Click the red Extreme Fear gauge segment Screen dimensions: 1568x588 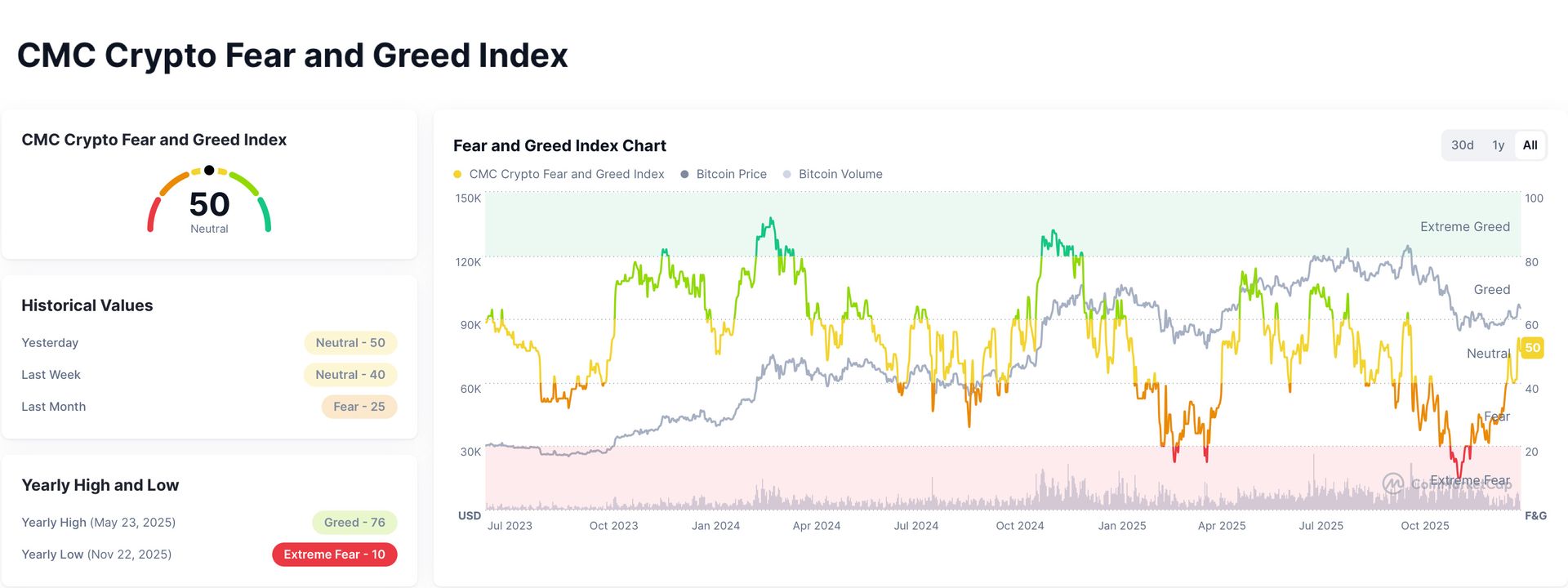[x=151, y=215]
